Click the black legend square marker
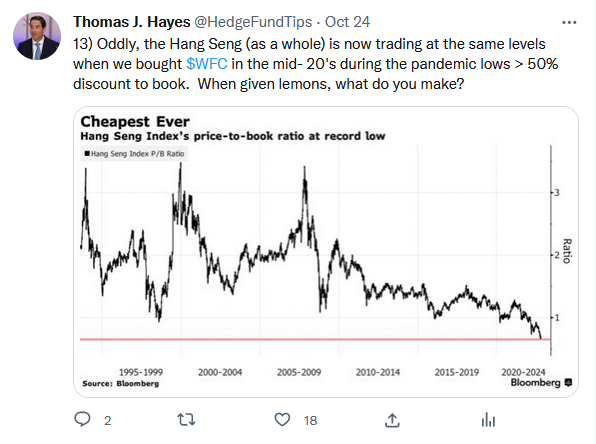The width and height of the screenshot is (596, 444). coord(87,154)
